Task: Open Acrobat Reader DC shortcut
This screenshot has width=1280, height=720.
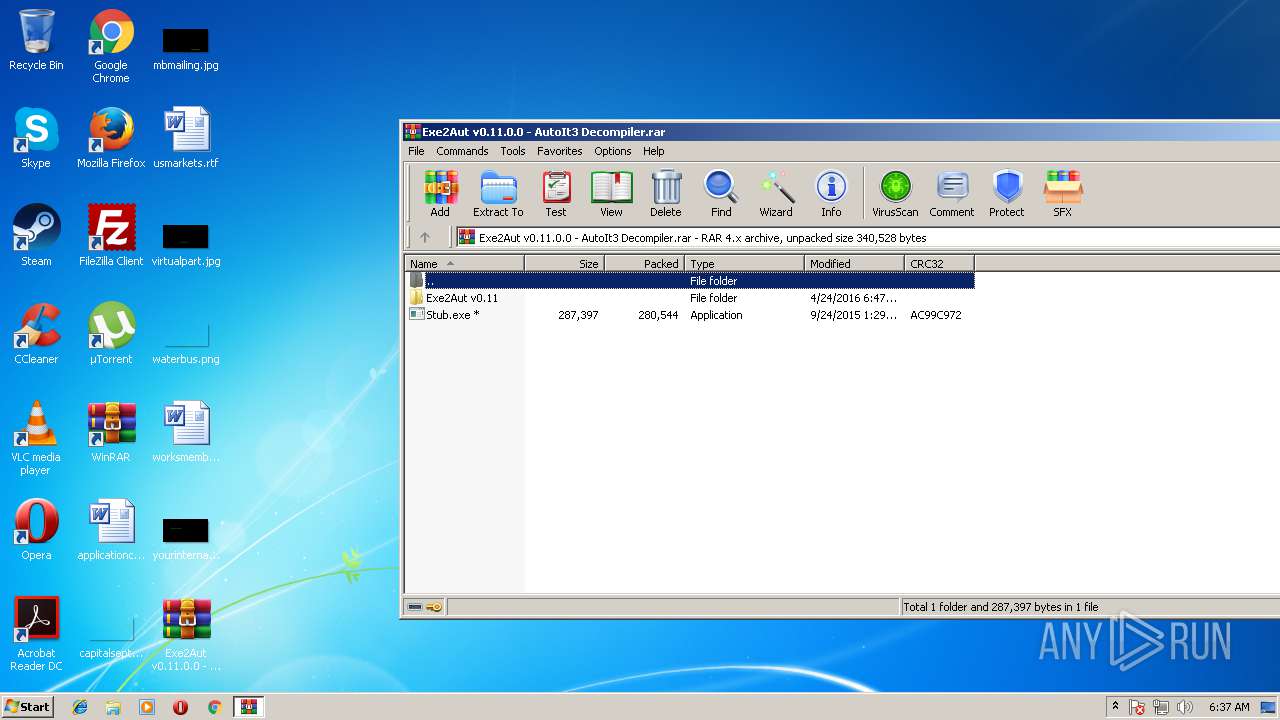Action: click(x=36, y=634)
